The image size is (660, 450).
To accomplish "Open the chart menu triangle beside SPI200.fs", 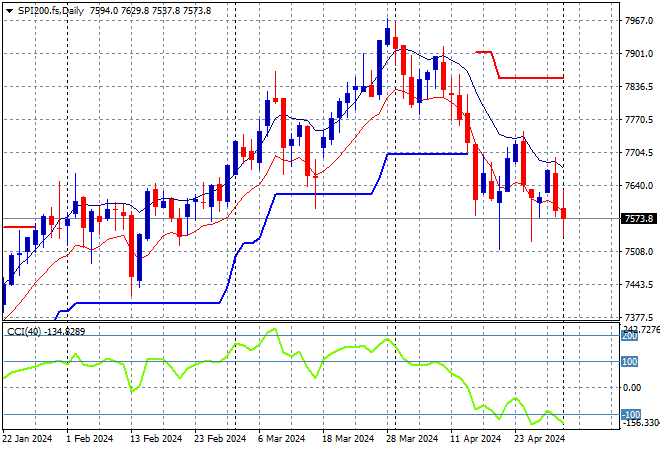I will [x=9, y=11].
